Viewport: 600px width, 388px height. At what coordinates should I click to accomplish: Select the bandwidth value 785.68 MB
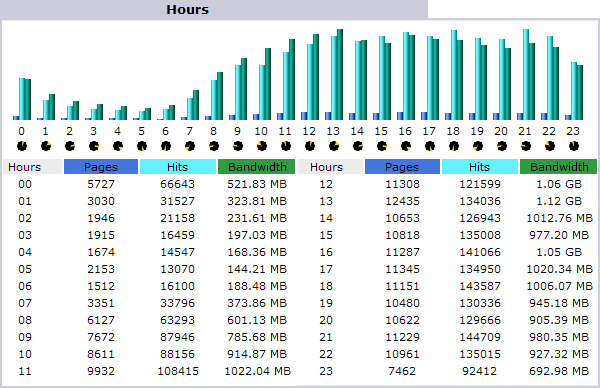point(257,337)
